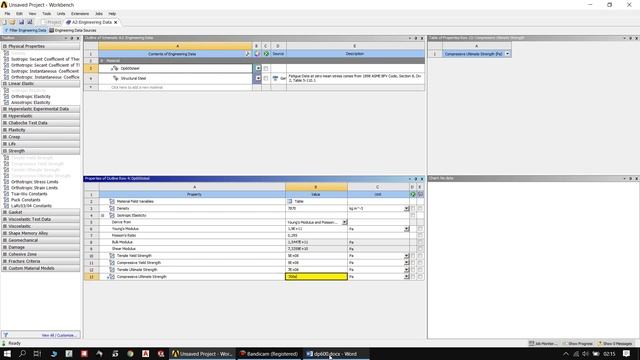Expand Hyperelastic Experimental Data group
Viewport: 640px width, 360px height.
click(x=5, y=109)
